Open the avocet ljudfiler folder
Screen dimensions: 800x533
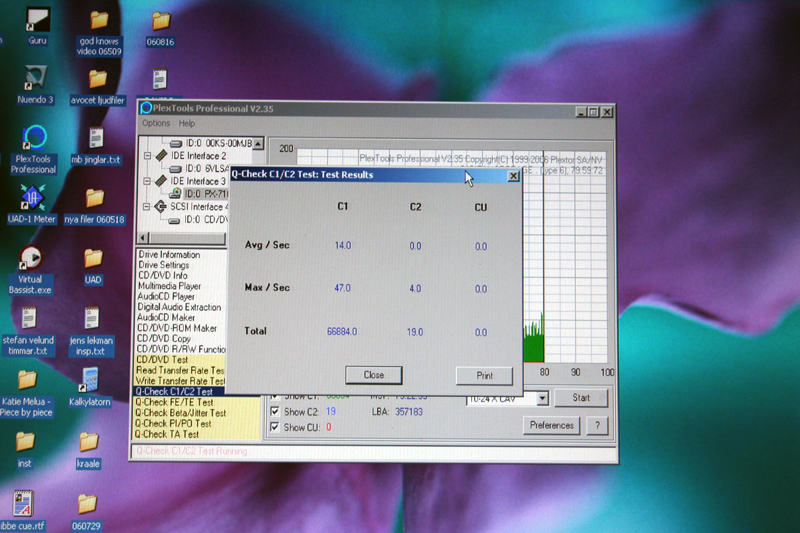pyautogui.click(x=99, y=77)
